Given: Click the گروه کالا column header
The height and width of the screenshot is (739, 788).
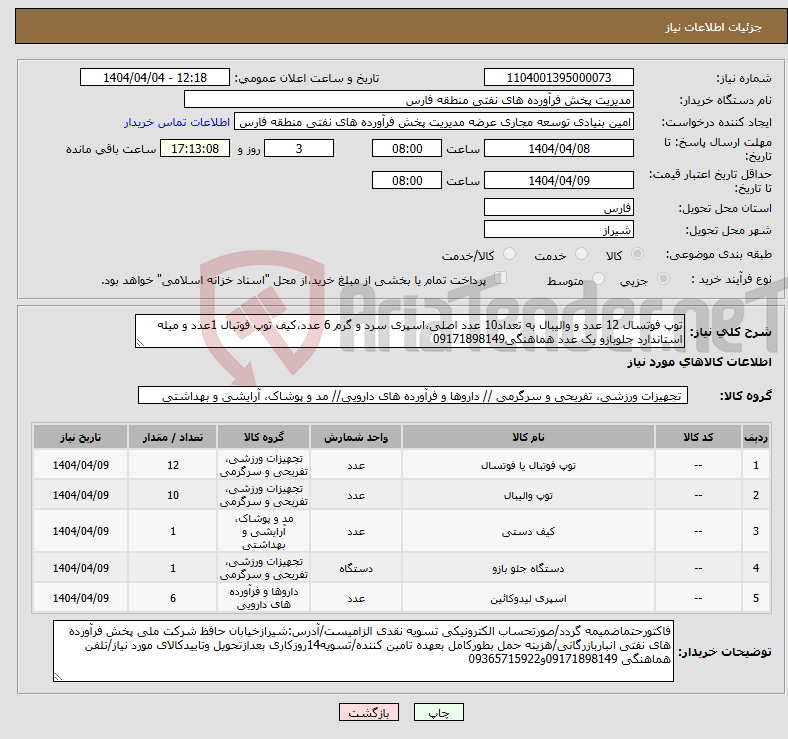Looking at the screenshot, I should [264, 437].
